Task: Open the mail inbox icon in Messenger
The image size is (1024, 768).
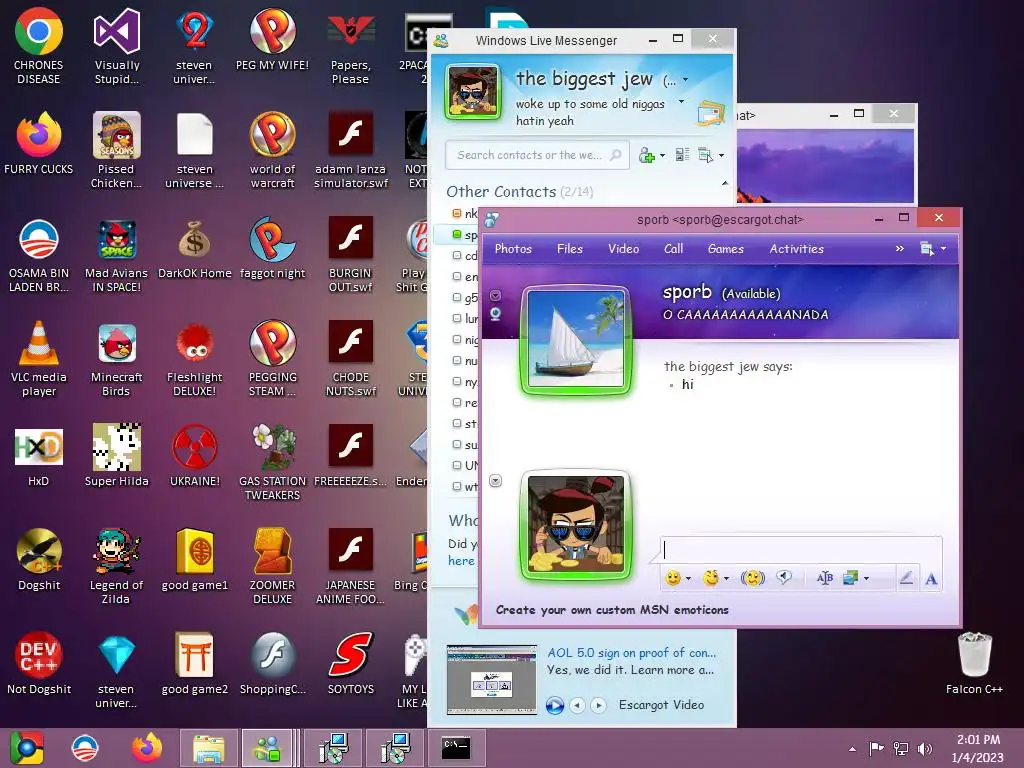Action: [711, 114]
